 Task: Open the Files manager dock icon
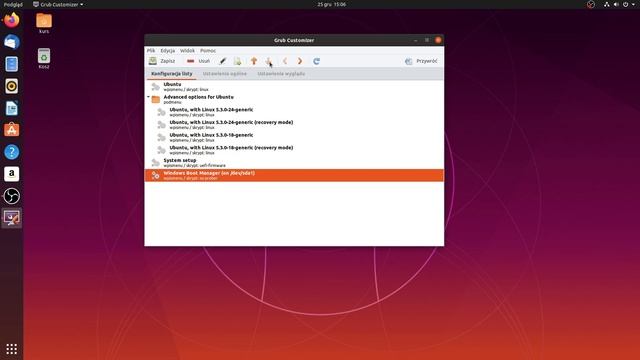point(11,64)
